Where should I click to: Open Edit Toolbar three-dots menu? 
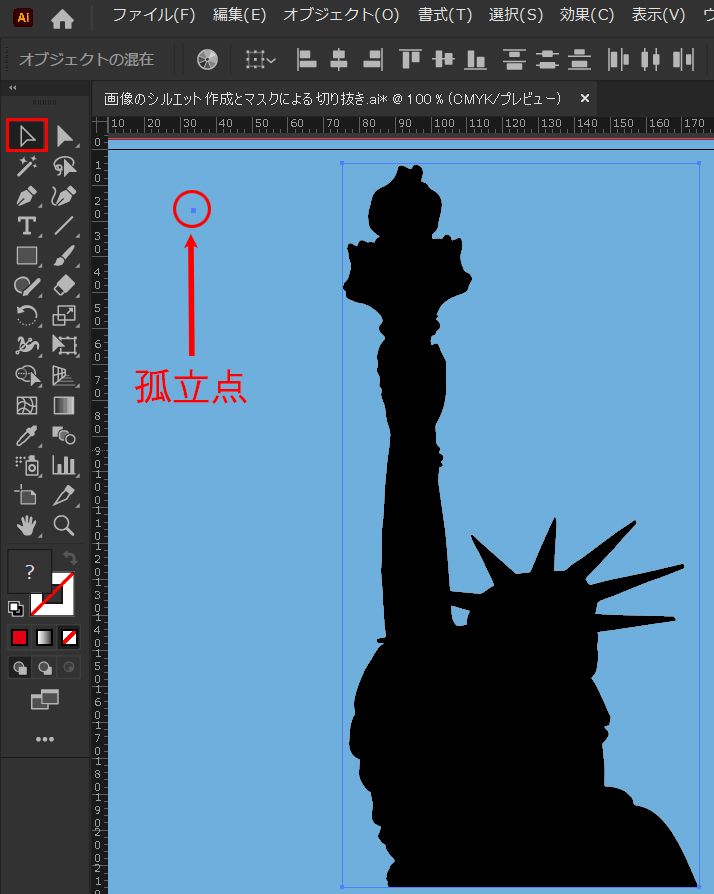[x=44, y=739]
